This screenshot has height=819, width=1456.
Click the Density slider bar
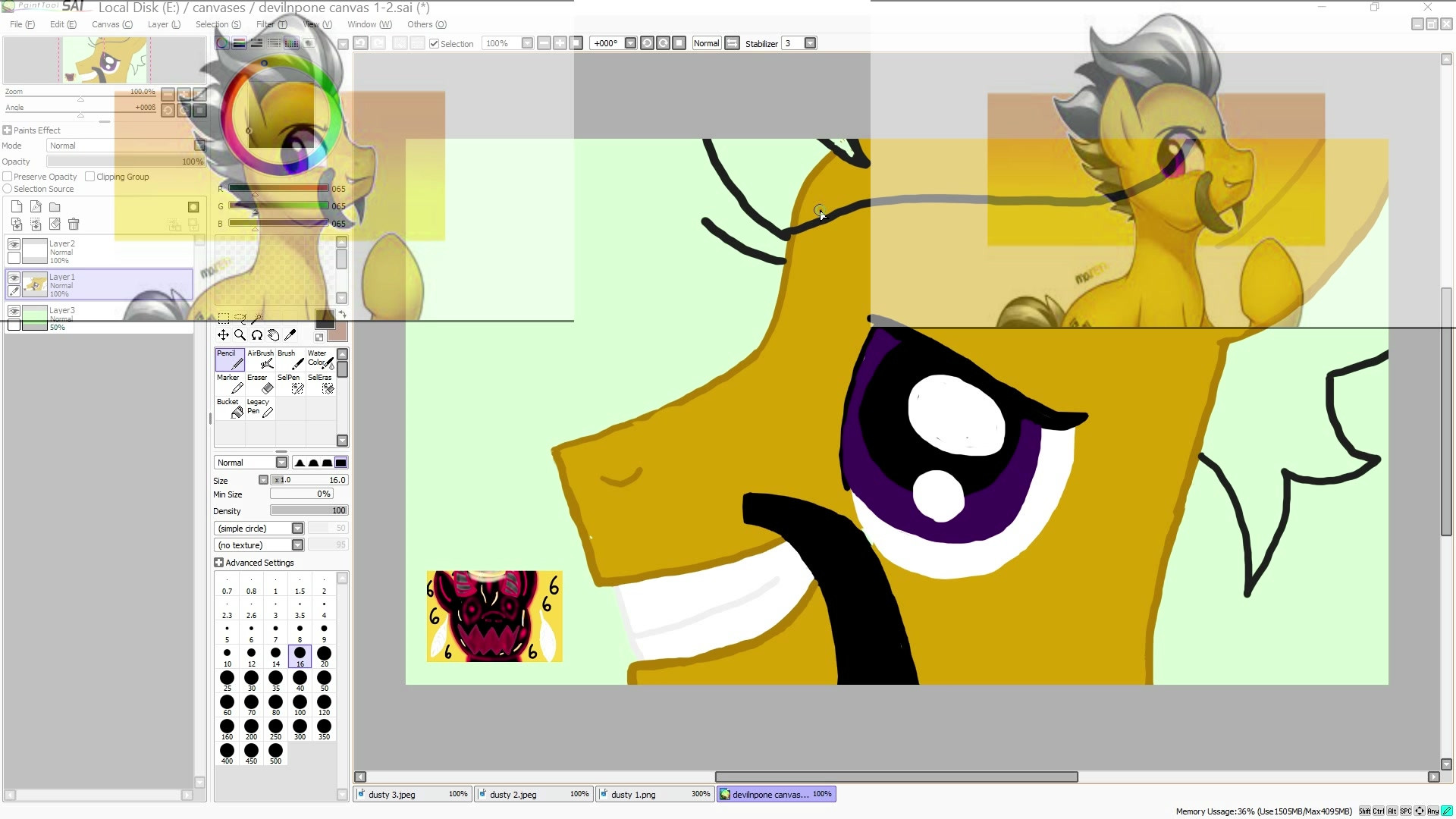[309, 510]
